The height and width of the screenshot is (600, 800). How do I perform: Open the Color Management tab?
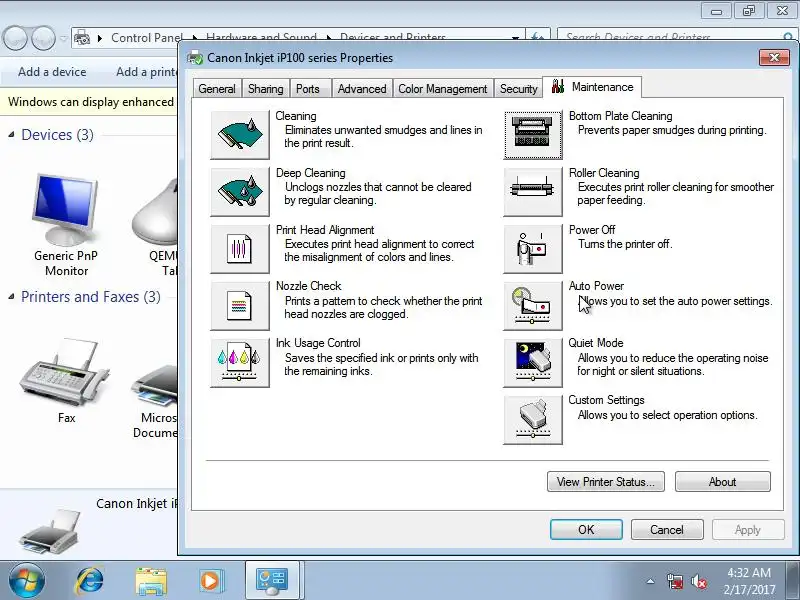[x=442, y=89]
